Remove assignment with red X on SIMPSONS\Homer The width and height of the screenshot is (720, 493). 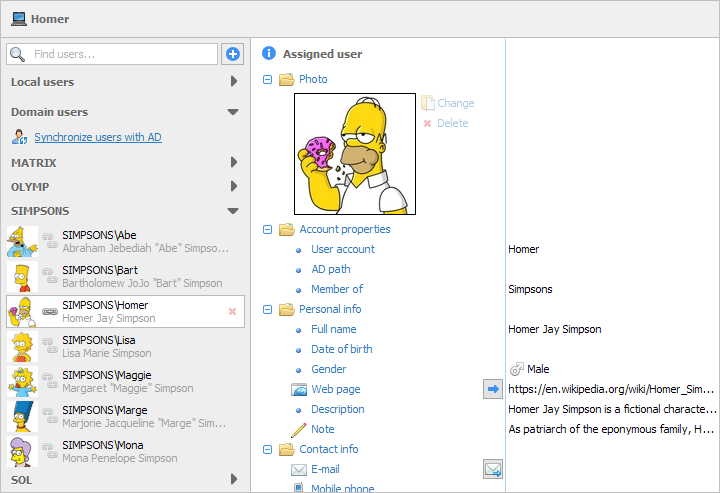(x=232, y=312)
